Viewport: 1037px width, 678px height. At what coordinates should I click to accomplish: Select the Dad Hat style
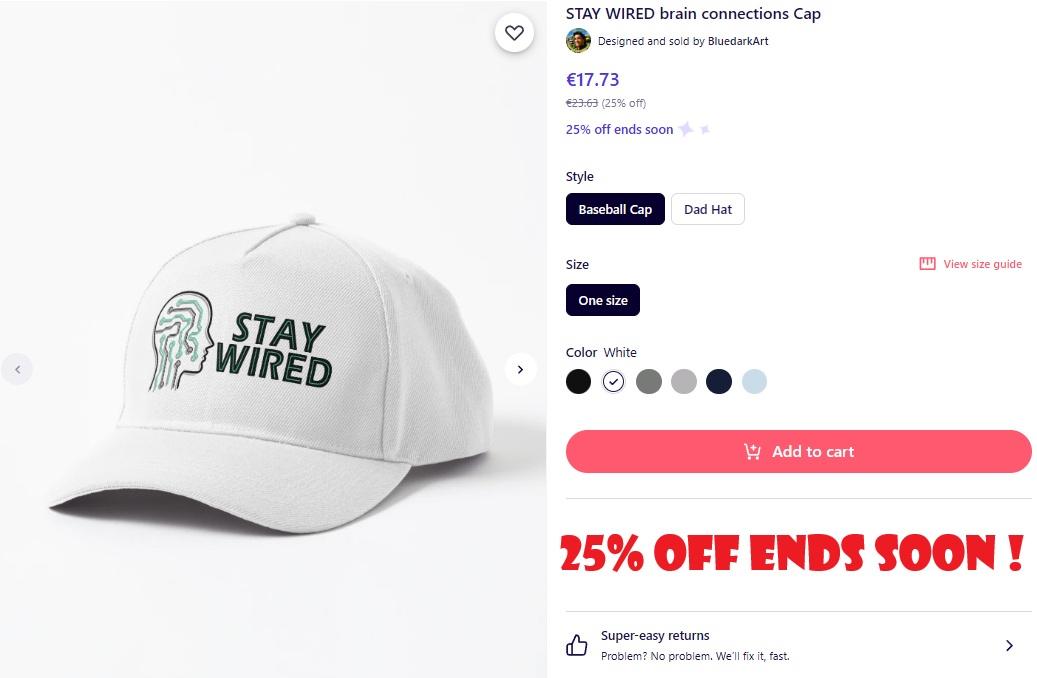click(708, 209)
